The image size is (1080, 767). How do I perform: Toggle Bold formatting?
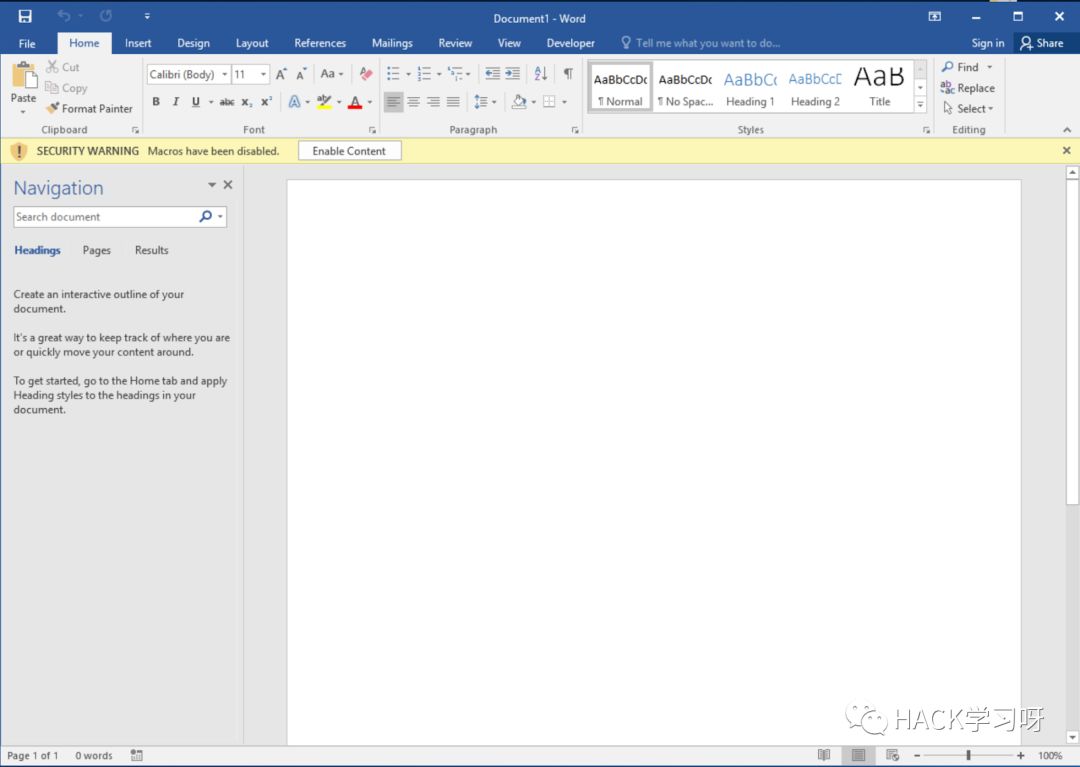tap(156, 102)
